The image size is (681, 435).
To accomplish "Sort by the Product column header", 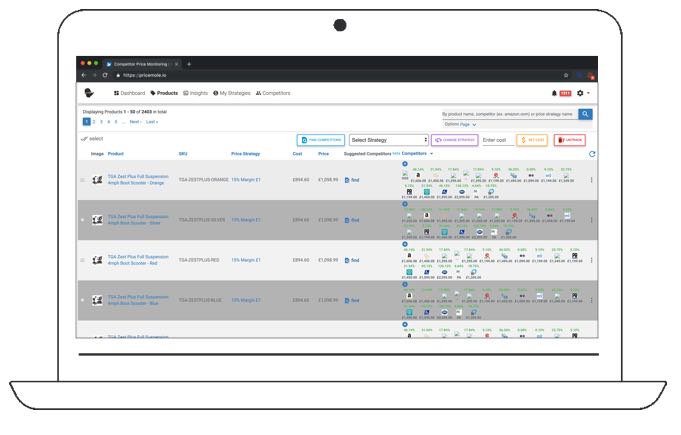I will (116, 154).
